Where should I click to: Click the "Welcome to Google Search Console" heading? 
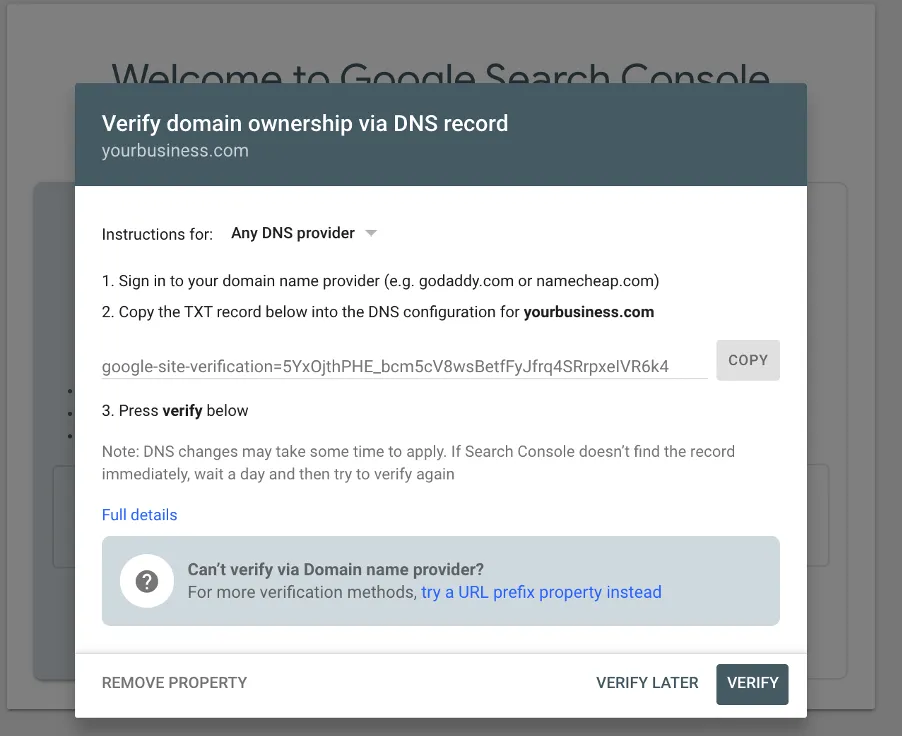[440, 72]
